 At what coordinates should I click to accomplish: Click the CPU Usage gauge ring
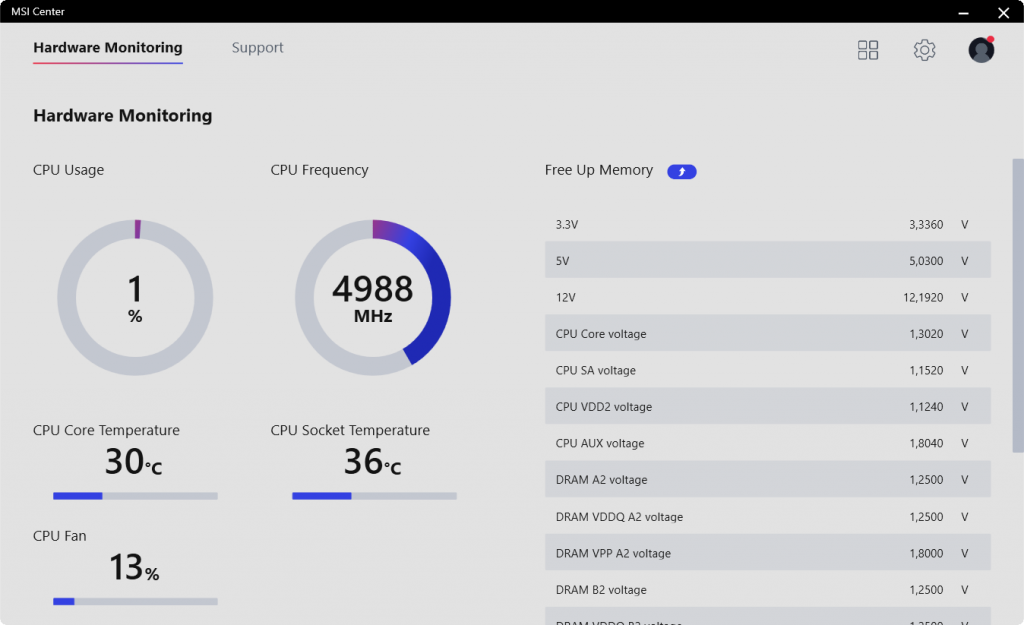coord(135,298)
